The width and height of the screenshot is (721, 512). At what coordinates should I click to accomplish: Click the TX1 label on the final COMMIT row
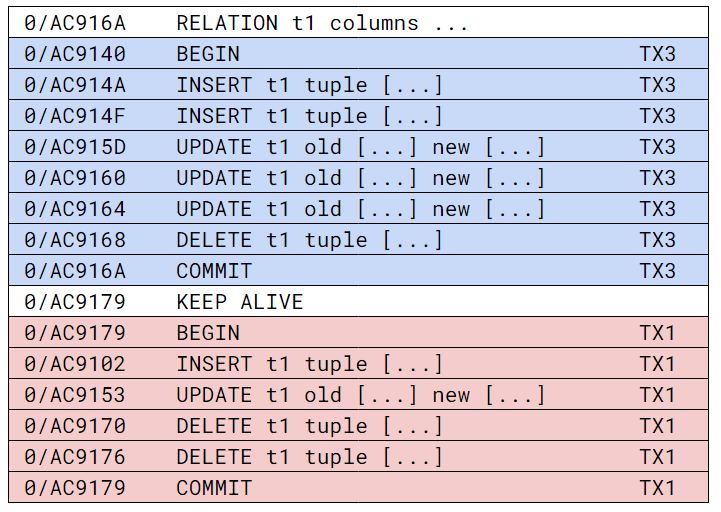coord(658,488)
